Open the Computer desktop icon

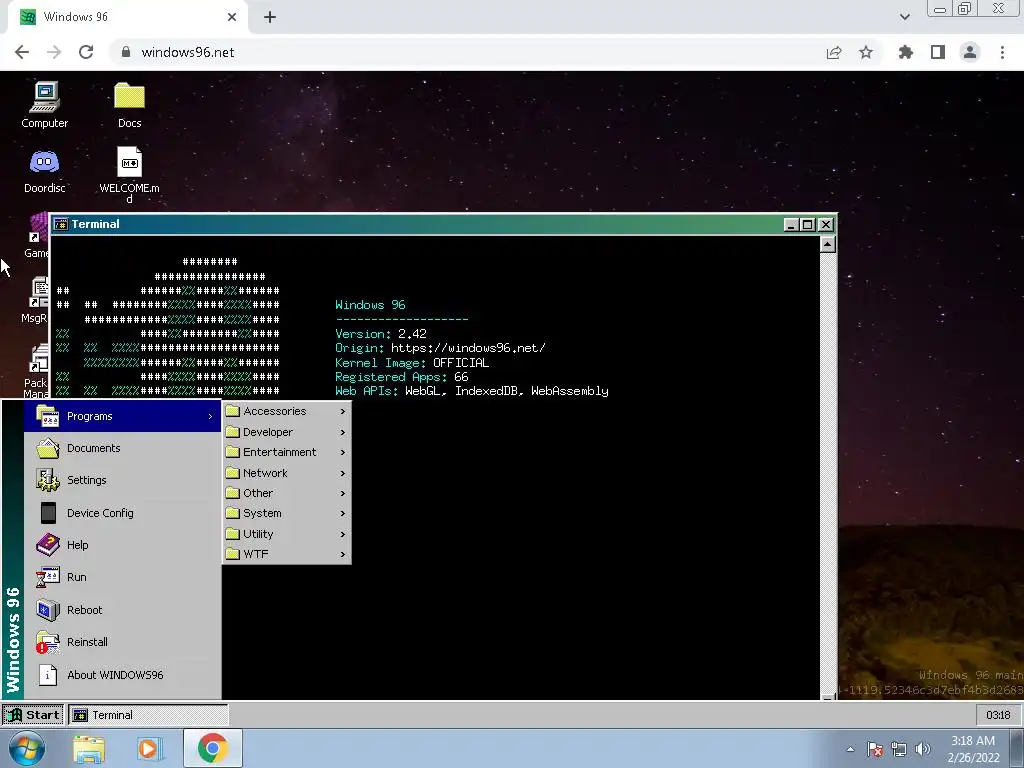tap(44, 104)
